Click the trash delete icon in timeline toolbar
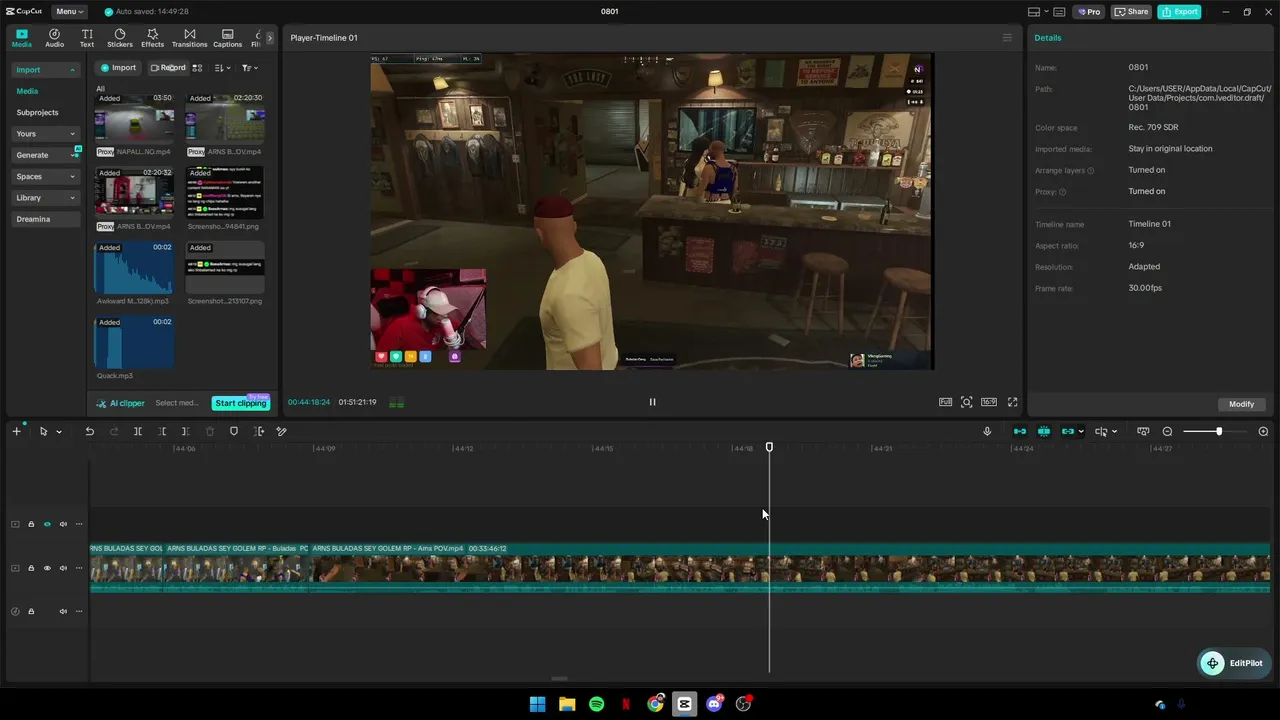The image size is (1280, 720). (x=210, y=431)
